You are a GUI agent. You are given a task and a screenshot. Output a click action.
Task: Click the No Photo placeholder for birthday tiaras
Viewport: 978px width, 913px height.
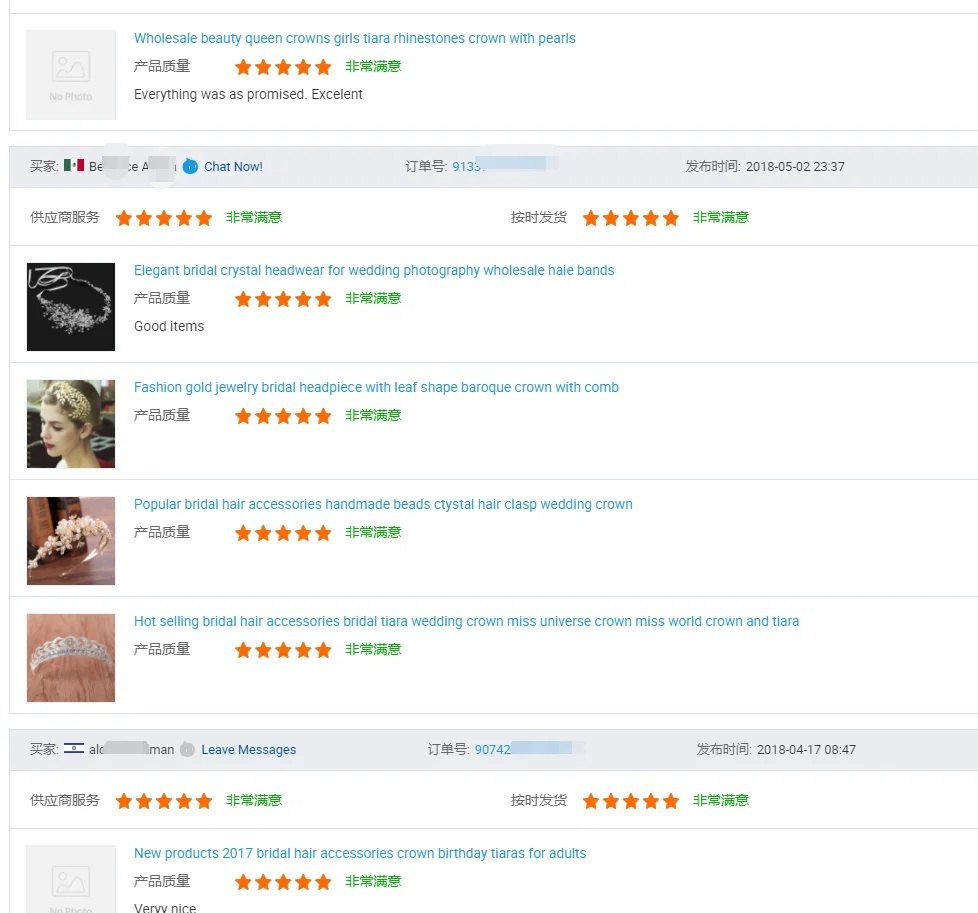[x=70, y=879]
